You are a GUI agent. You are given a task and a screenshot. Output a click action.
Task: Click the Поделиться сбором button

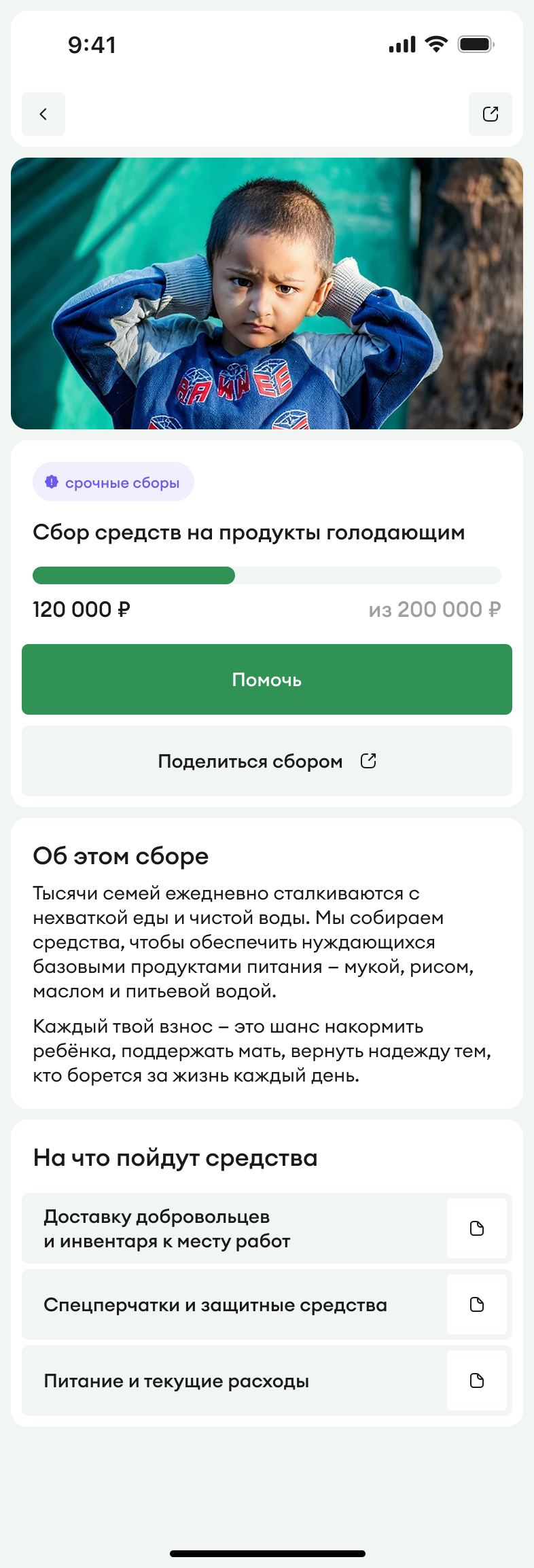point(267,761)
